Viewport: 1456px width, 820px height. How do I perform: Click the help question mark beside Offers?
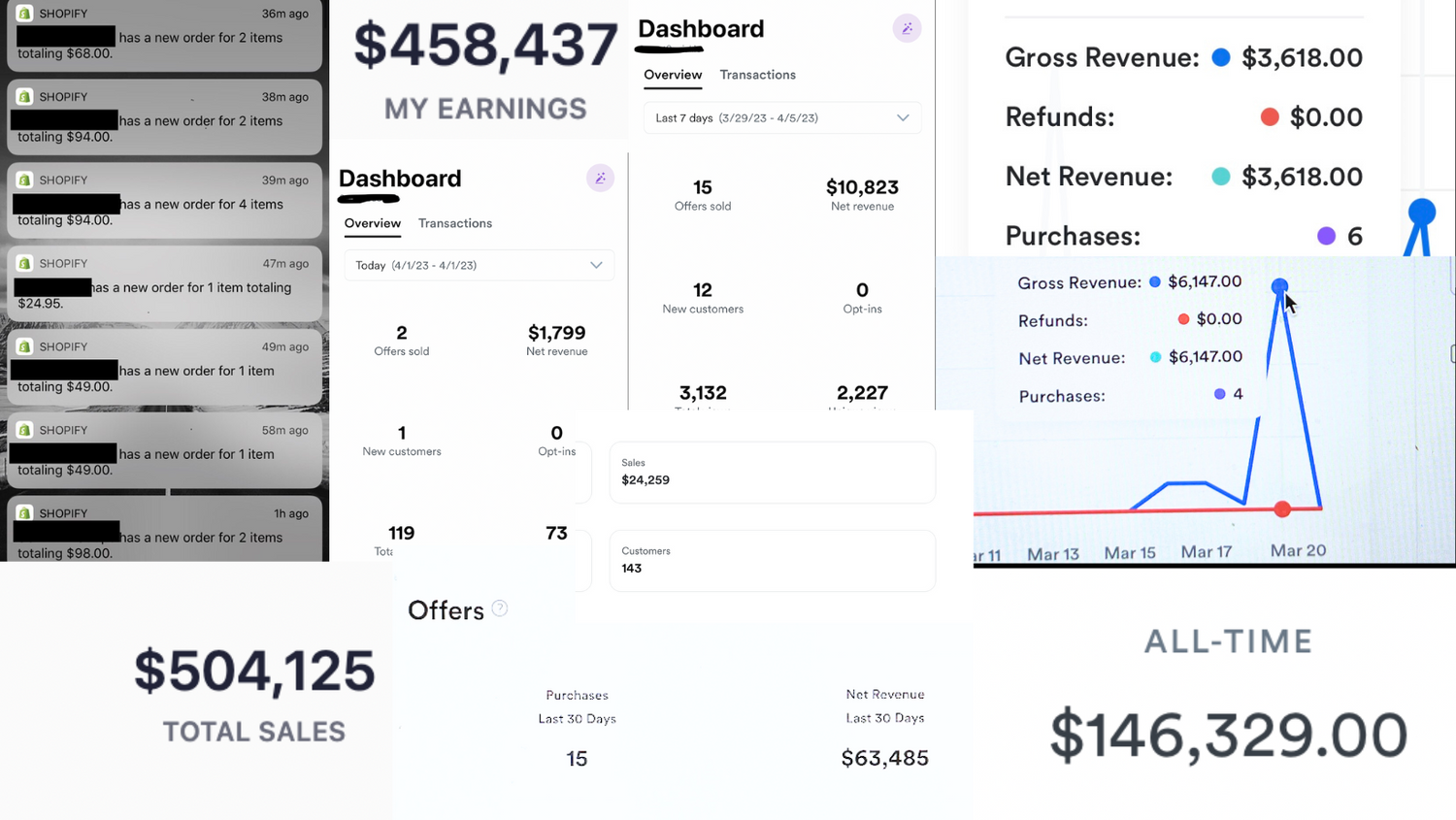point(500,608)
